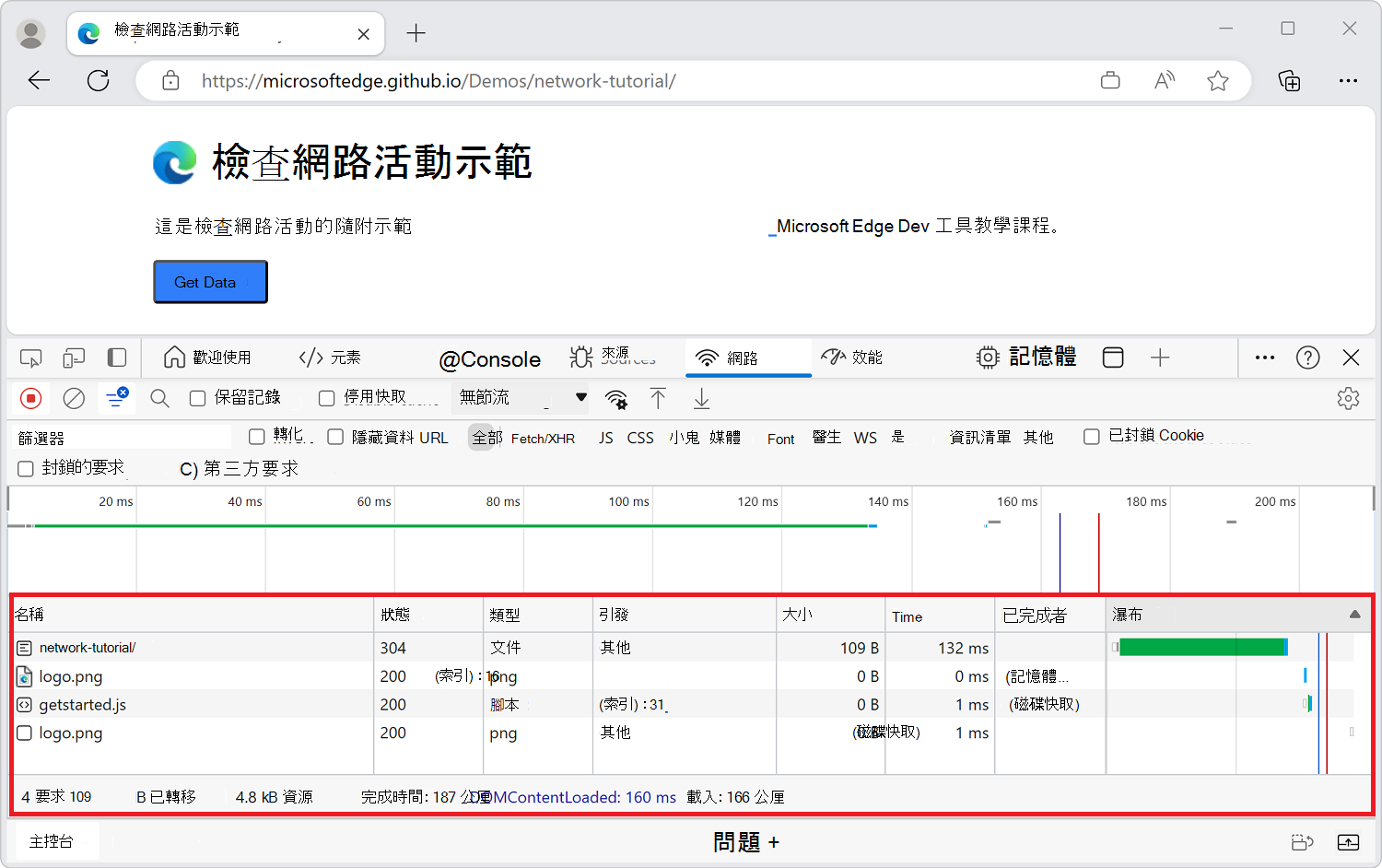This screenshot has width=1382, height=868.
Task: Export the network log as HAR
Action: pos(701,398)
